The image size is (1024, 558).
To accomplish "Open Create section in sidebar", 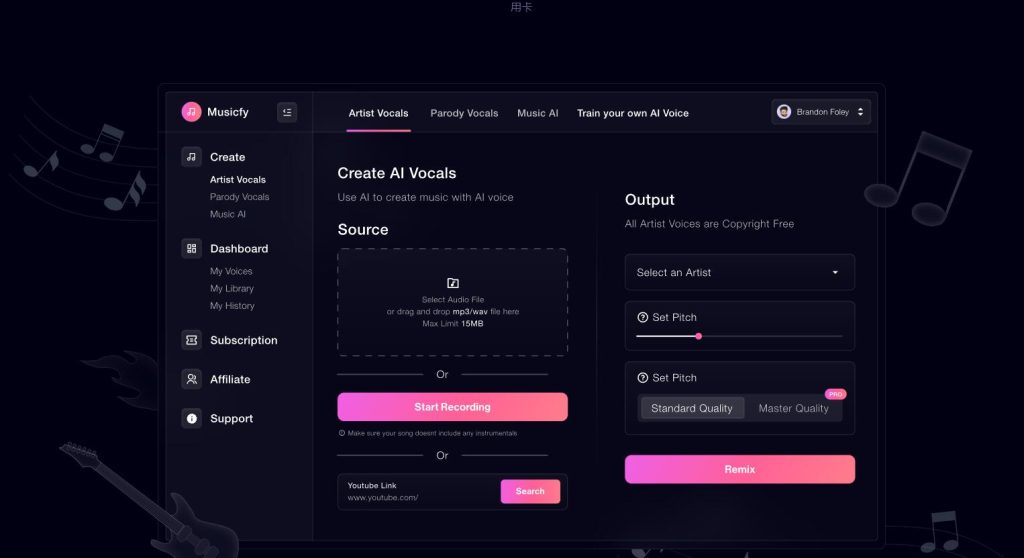I will (x=227, y=157).
